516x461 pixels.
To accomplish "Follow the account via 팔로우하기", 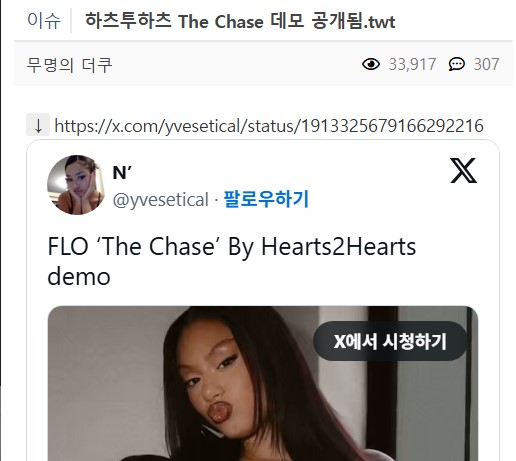I will pos(266,199).
